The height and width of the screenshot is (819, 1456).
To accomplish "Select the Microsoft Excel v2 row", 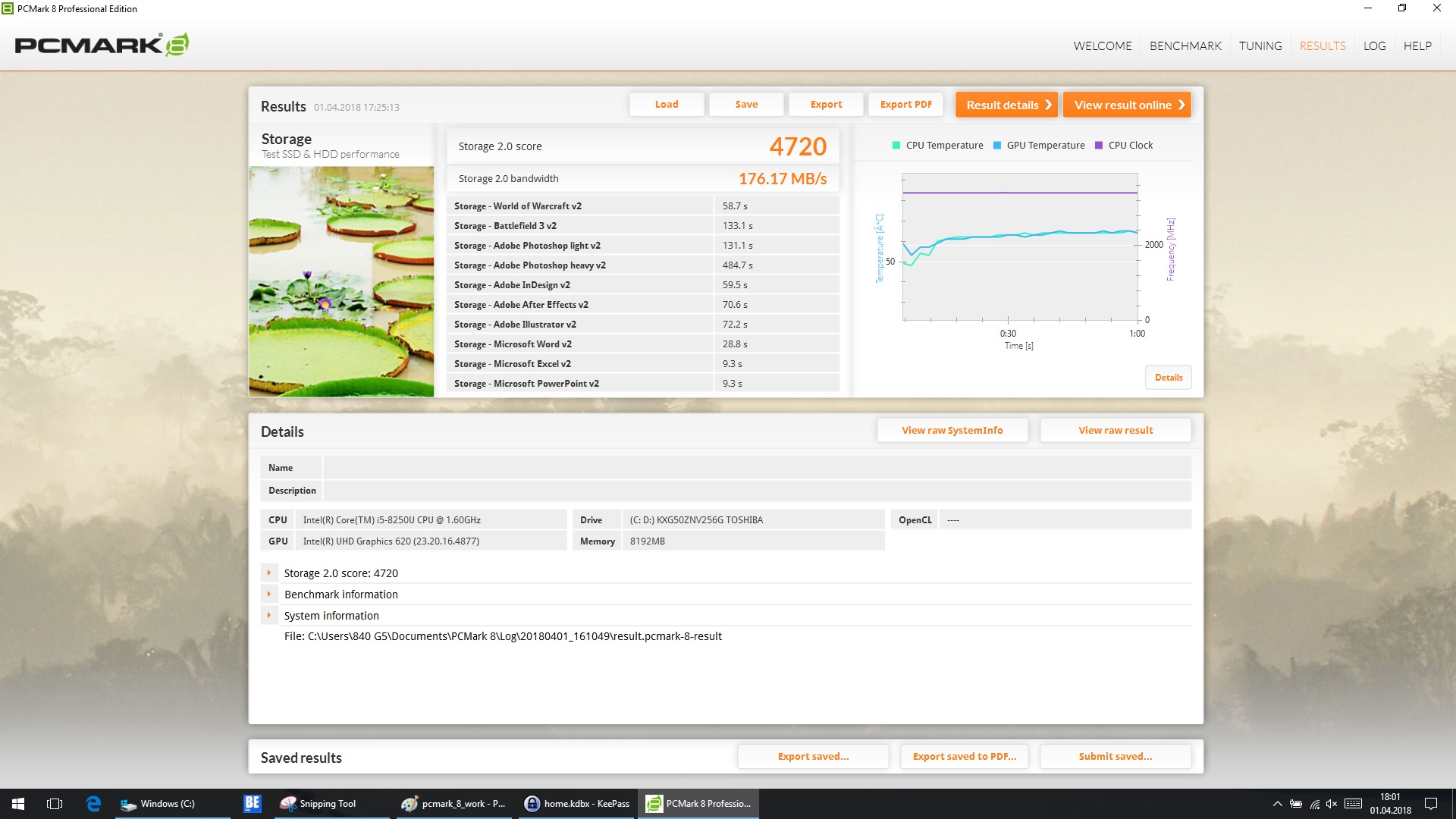I will pos(643,363).
